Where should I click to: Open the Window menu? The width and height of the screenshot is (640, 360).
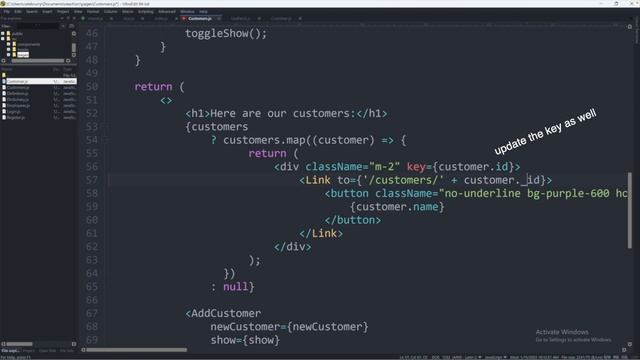point(187,11)
